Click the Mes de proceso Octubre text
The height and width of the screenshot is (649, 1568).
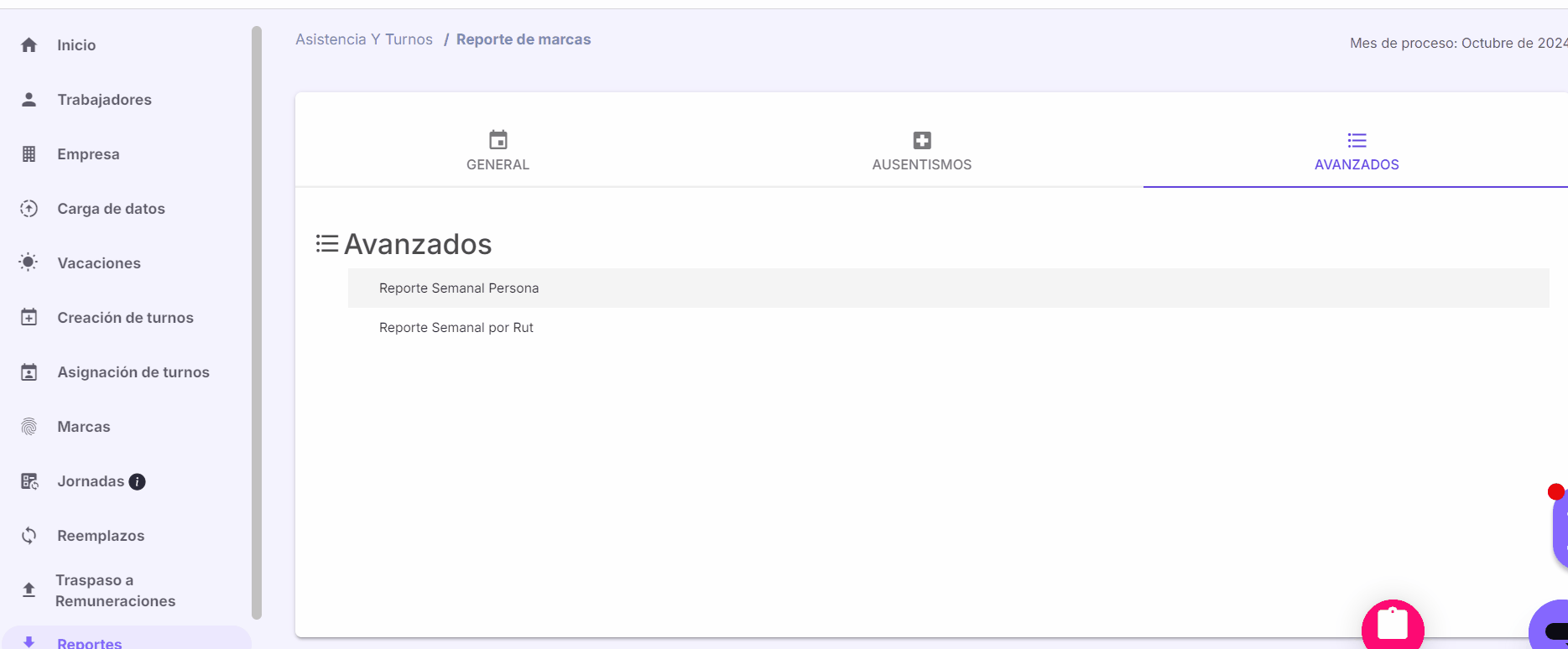[x=1458, y=44]
